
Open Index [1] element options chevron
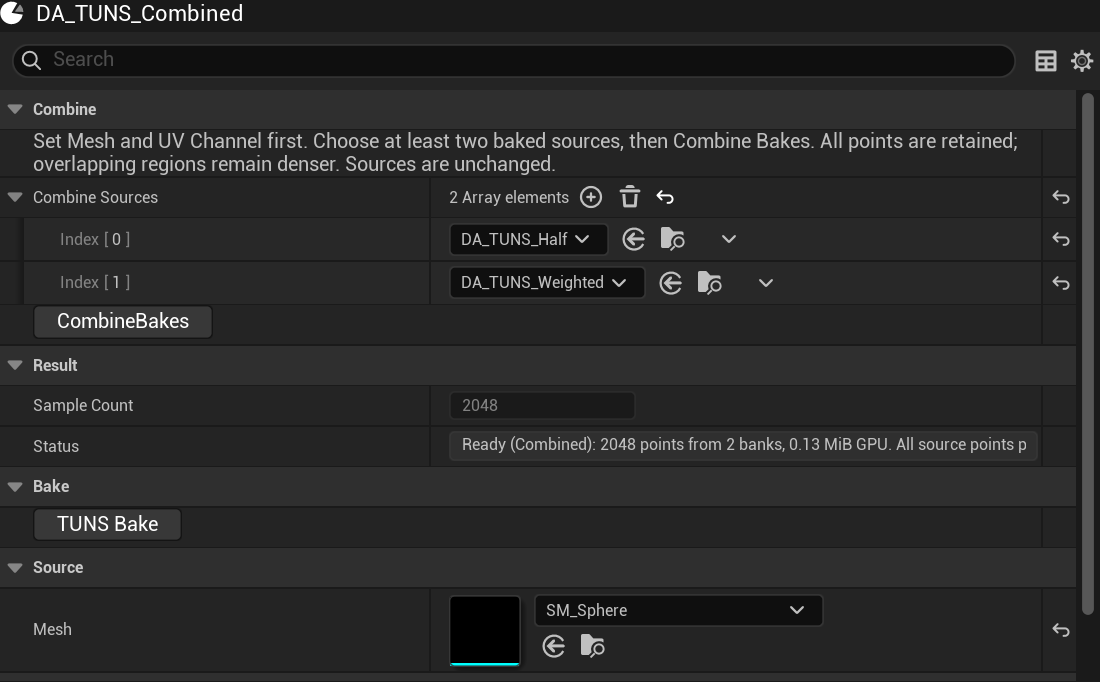pyautogui.click(x=765, y=283)
